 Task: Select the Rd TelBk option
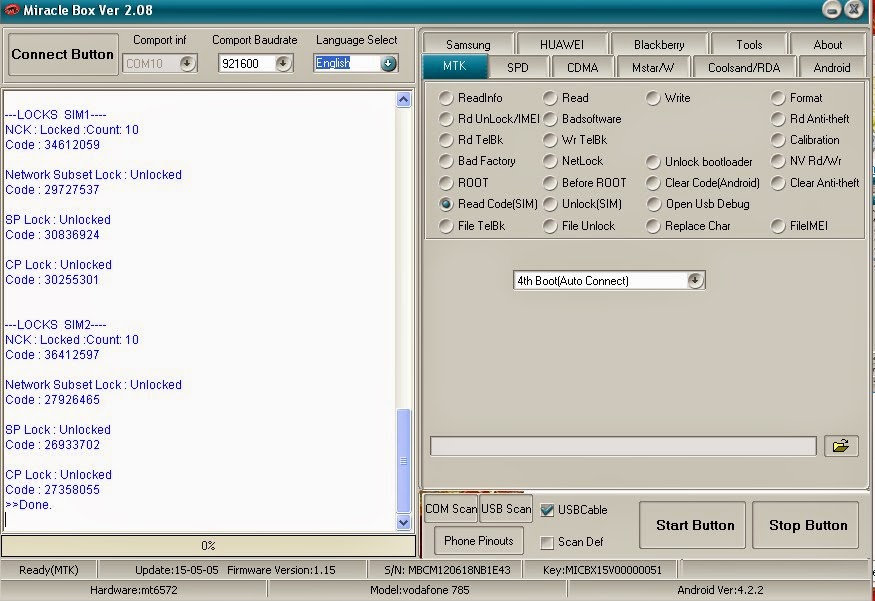click(x=445, y=140)
